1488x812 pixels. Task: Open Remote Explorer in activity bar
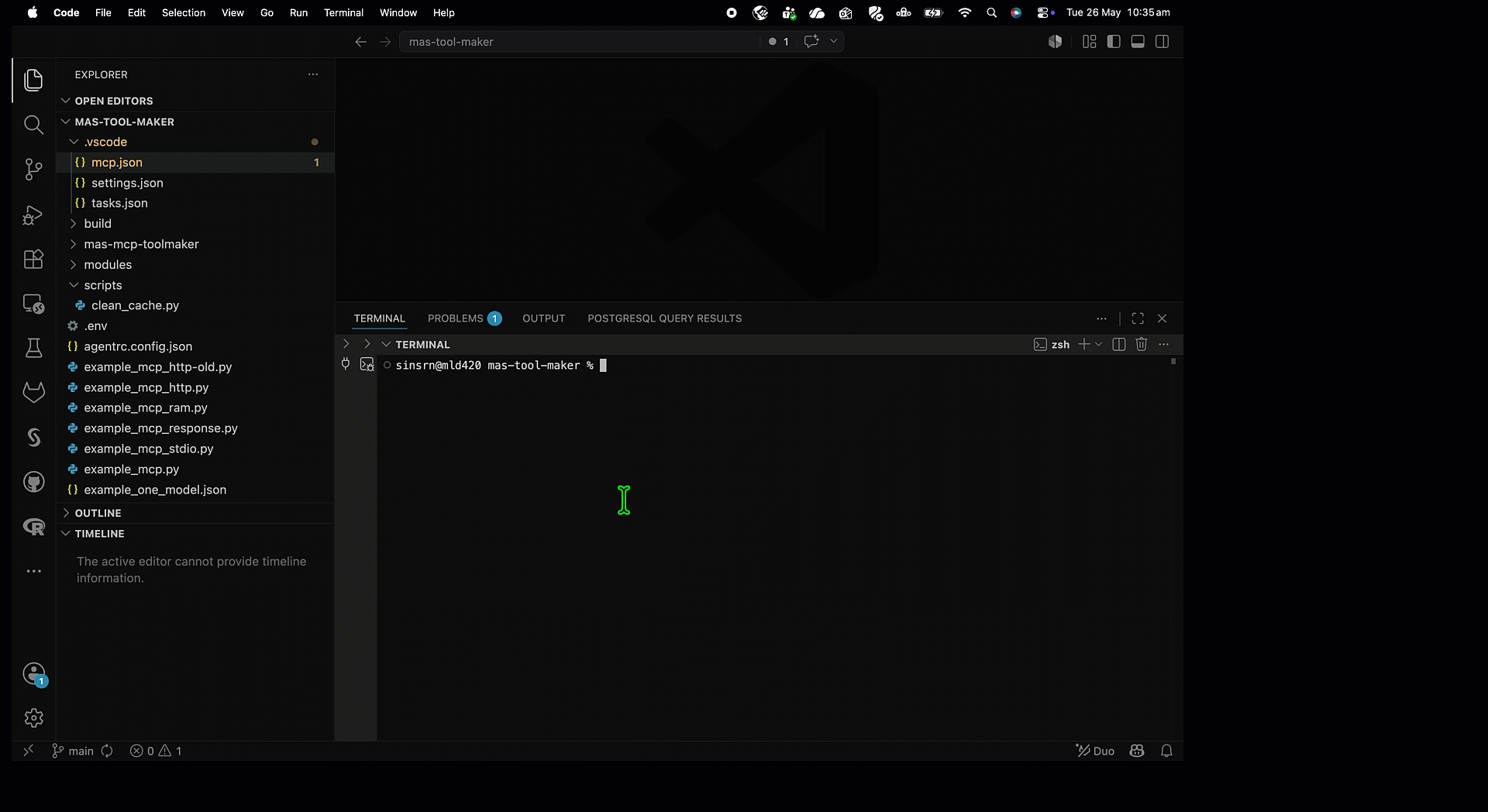33,304
